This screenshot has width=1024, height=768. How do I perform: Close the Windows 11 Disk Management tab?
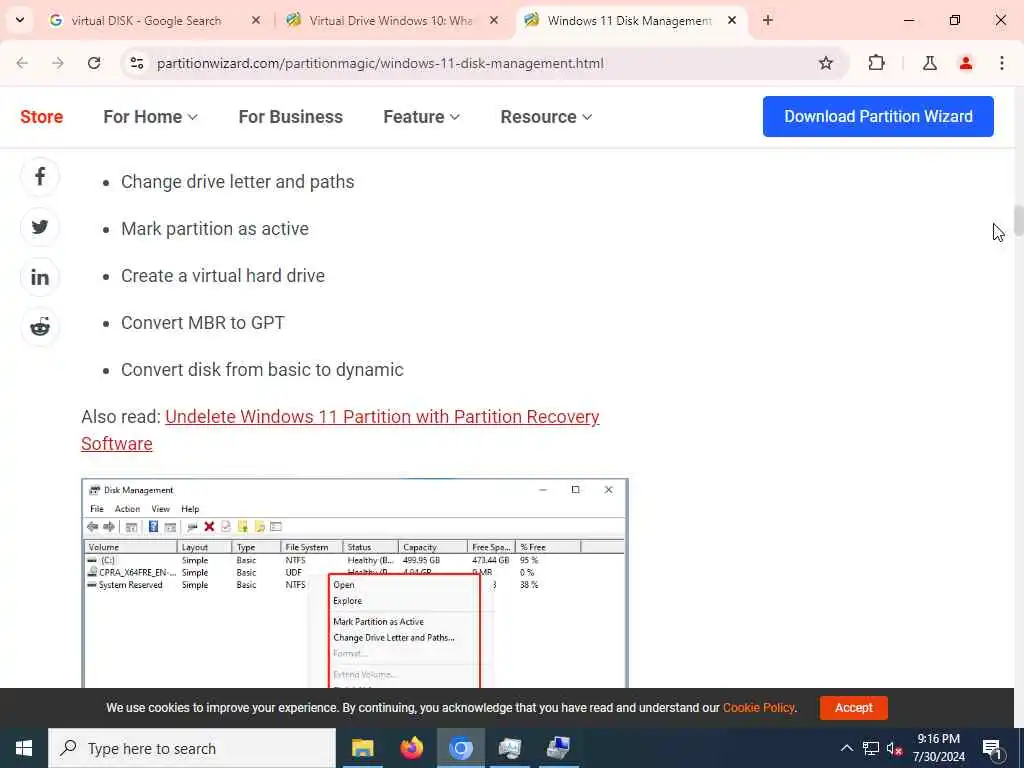click(732, 20)
